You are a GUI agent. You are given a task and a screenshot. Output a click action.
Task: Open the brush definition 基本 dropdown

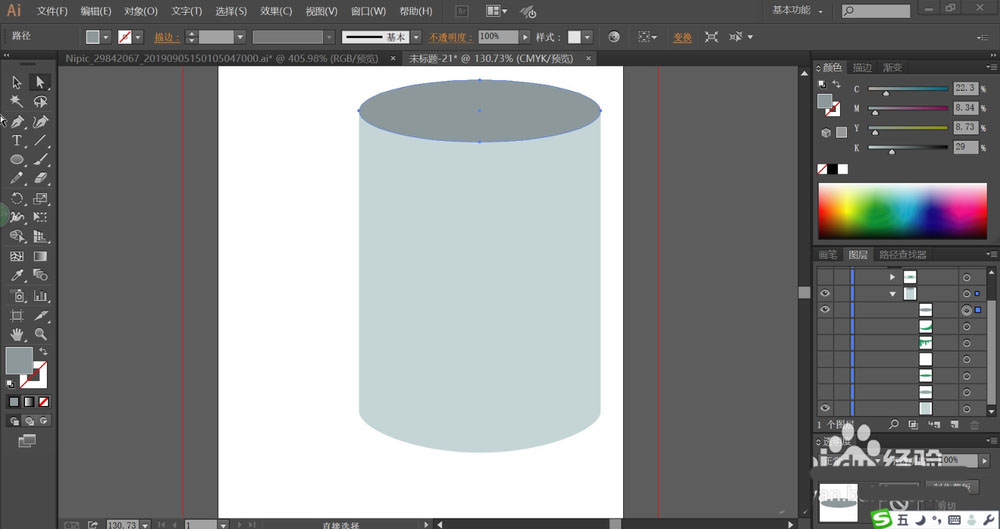416,37
